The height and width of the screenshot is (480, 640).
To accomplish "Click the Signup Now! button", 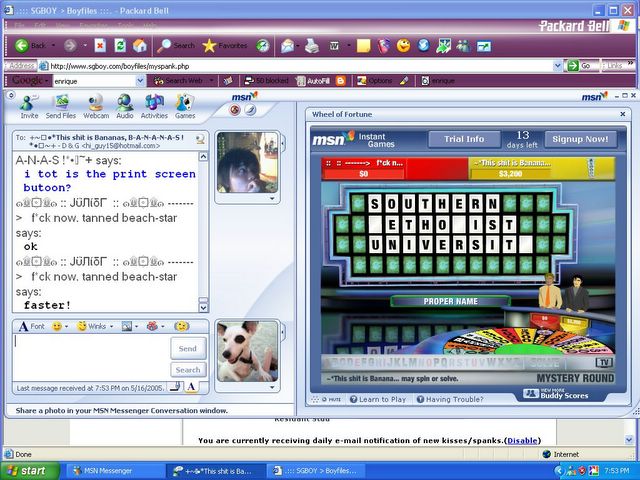I will click(x=580, y=139).
